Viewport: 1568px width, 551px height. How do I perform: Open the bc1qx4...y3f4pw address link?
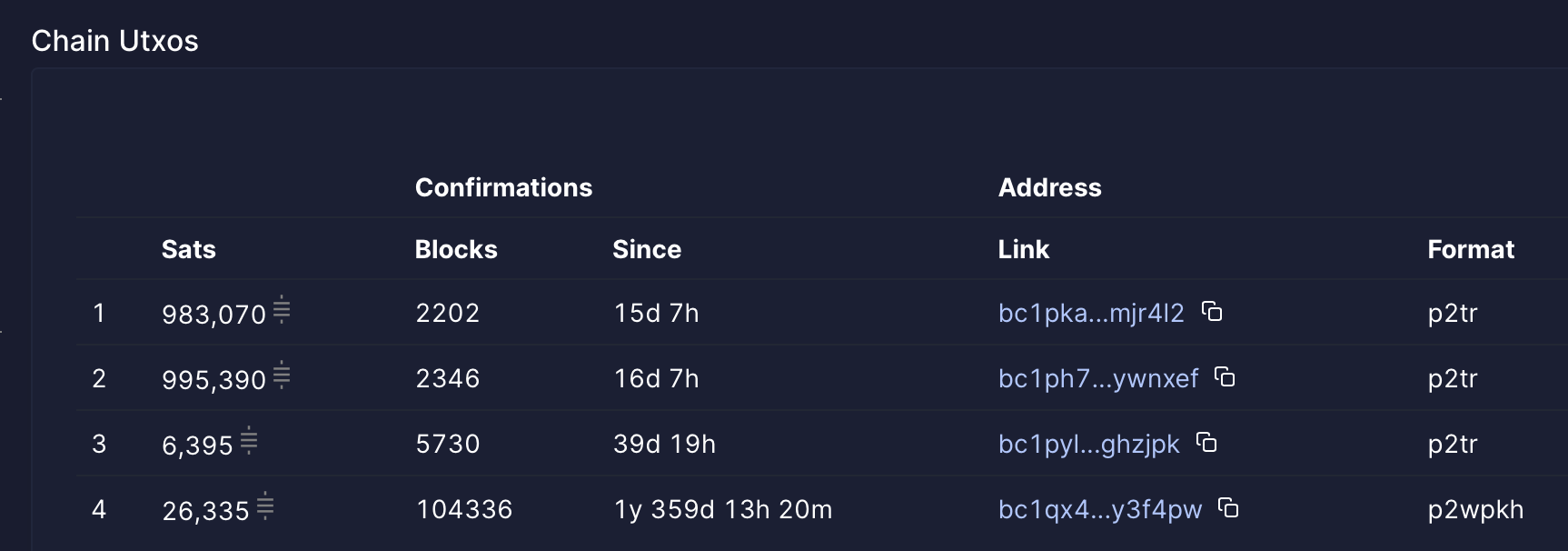(1100, 509)
